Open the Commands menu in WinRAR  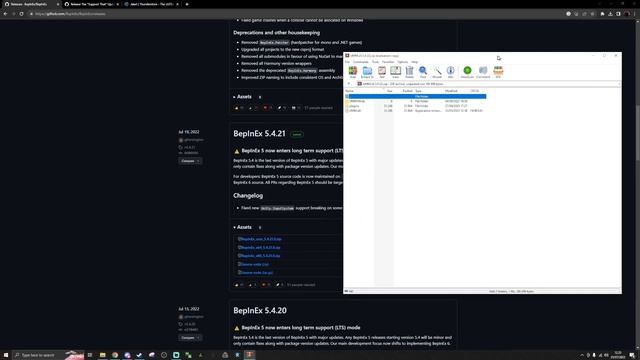click(360, 62)
